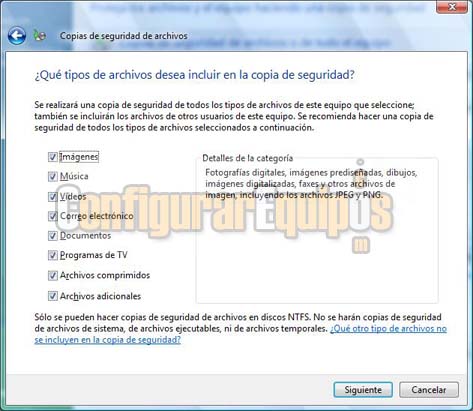The width and height of the screenshot is (473, 411).
Task: Select the Fotografías digitales description text
Action: pos(311,184)
